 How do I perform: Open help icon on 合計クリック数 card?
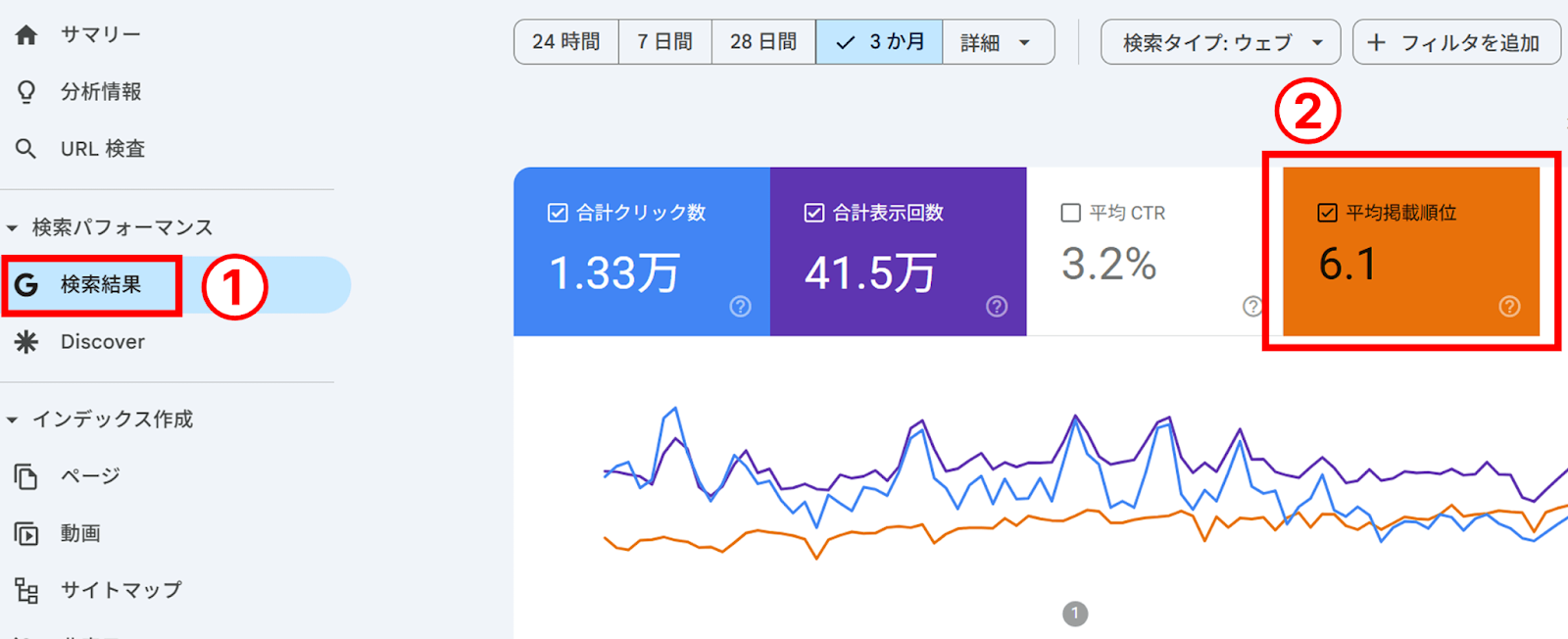point(740,307)
